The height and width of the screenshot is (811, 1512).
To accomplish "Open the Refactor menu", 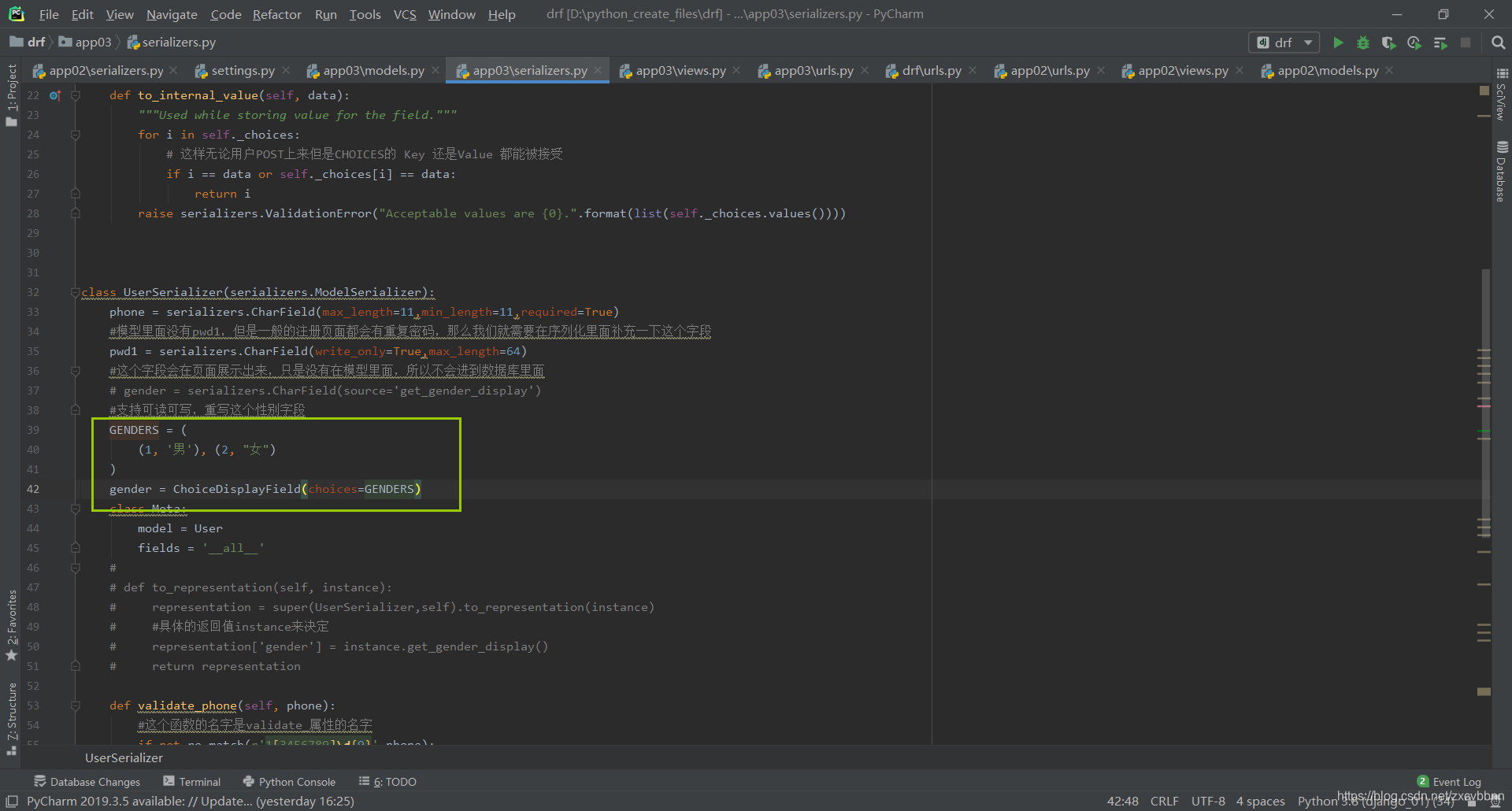I will click(277, 14).
